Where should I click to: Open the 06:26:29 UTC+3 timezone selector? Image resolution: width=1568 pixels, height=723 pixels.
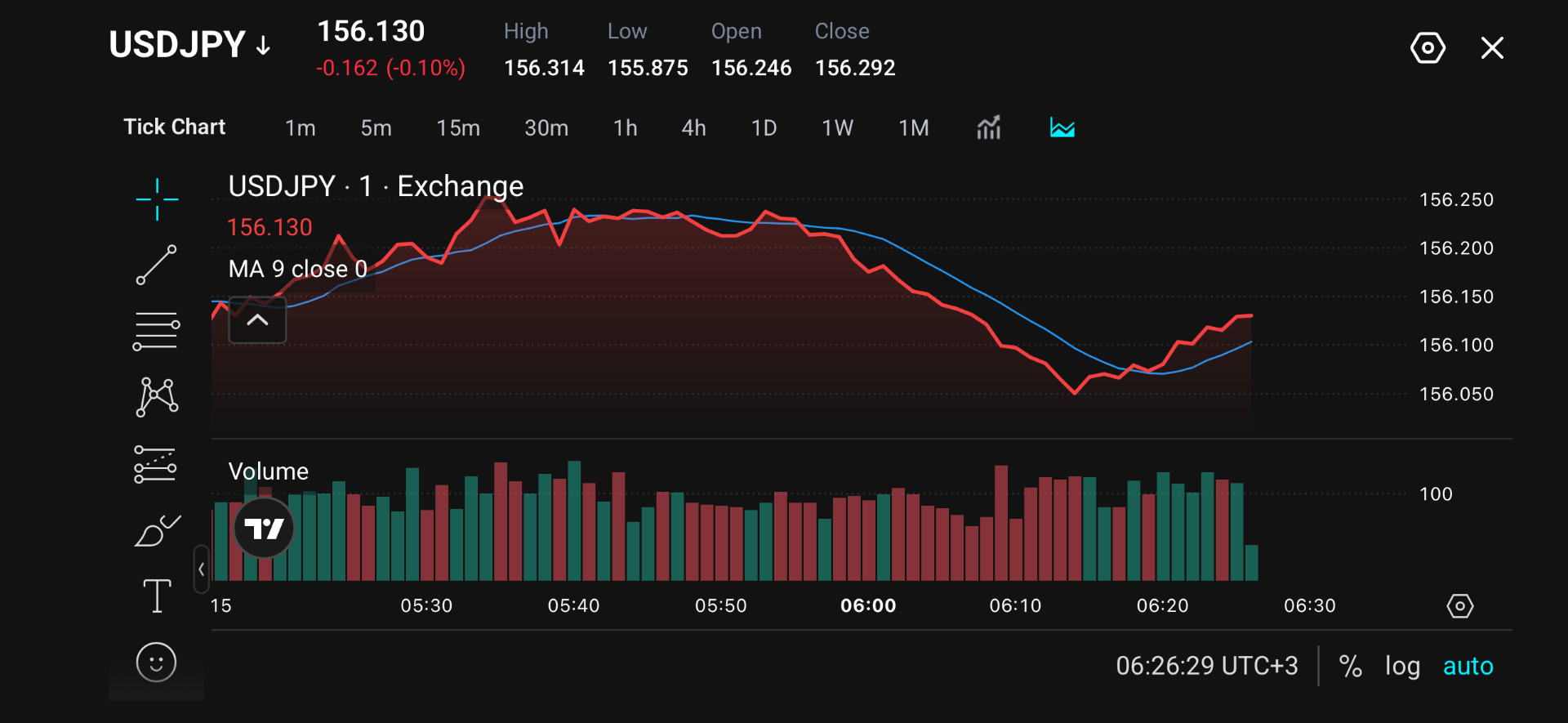1206,666
